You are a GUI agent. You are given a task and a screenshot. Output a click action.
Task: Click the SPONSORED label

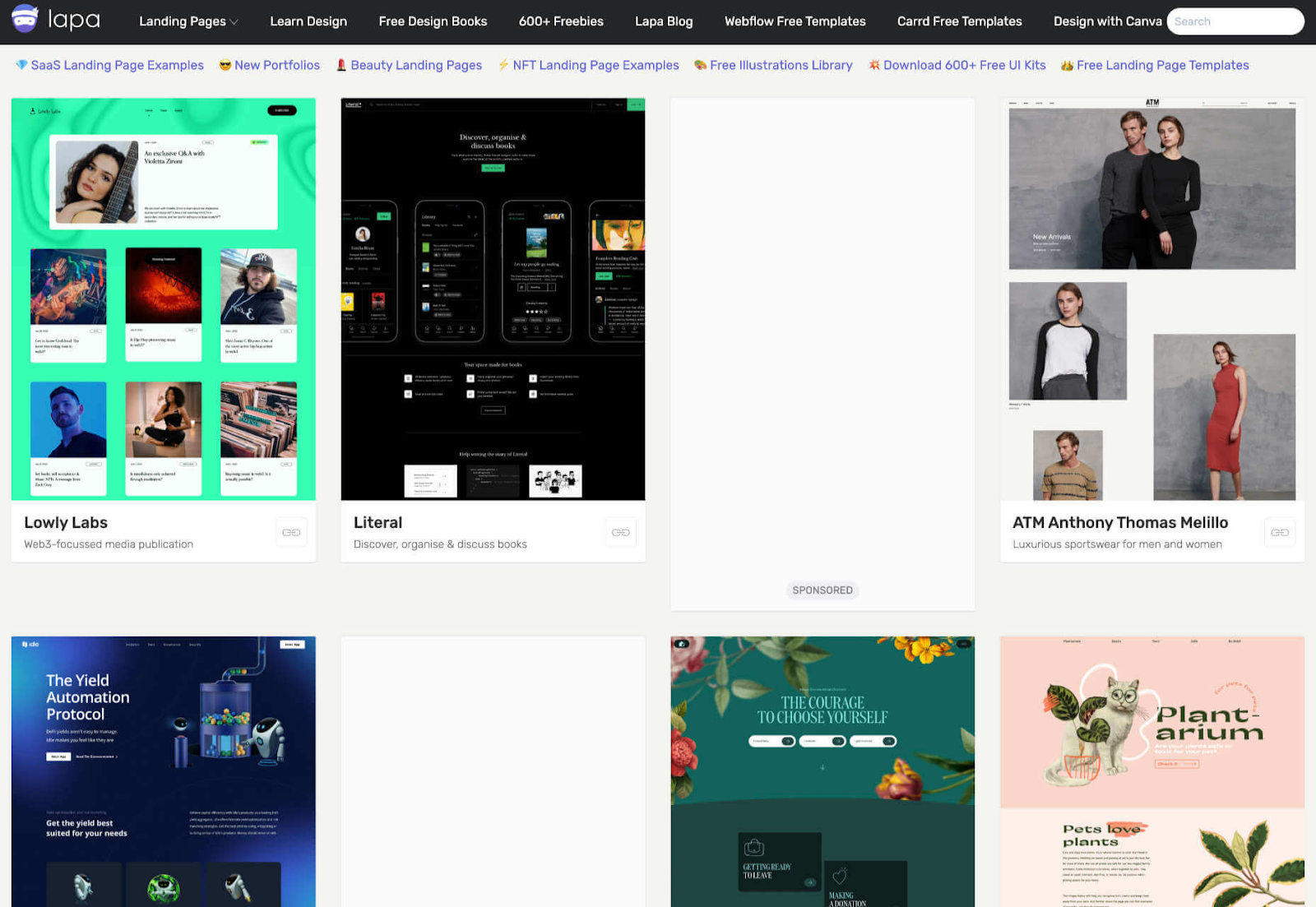point(822,590)
